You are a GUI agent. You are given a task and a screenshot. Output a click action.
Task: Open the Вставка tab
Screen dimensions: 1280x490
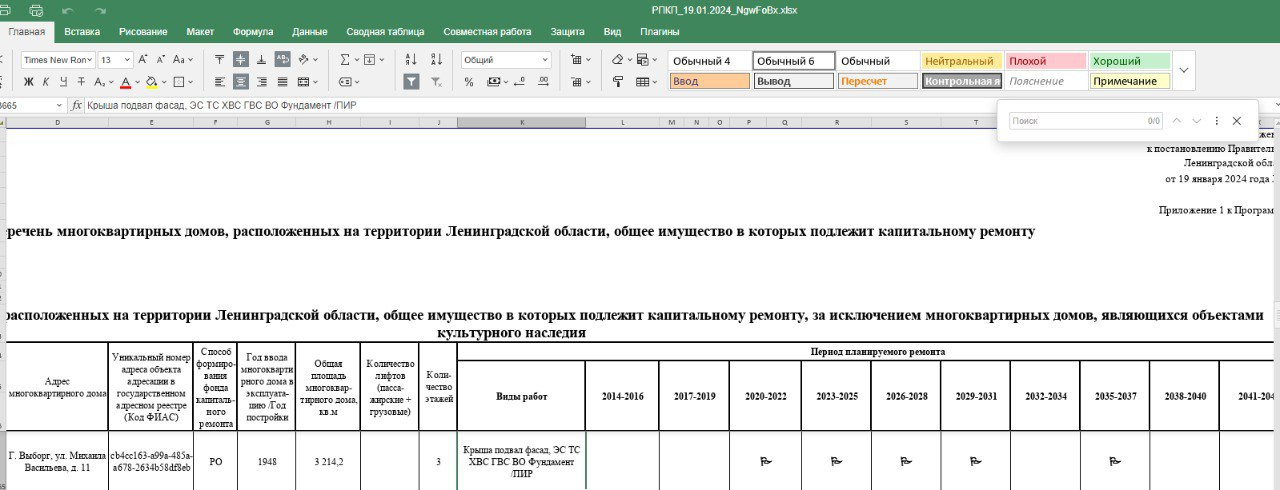point(82,32)
